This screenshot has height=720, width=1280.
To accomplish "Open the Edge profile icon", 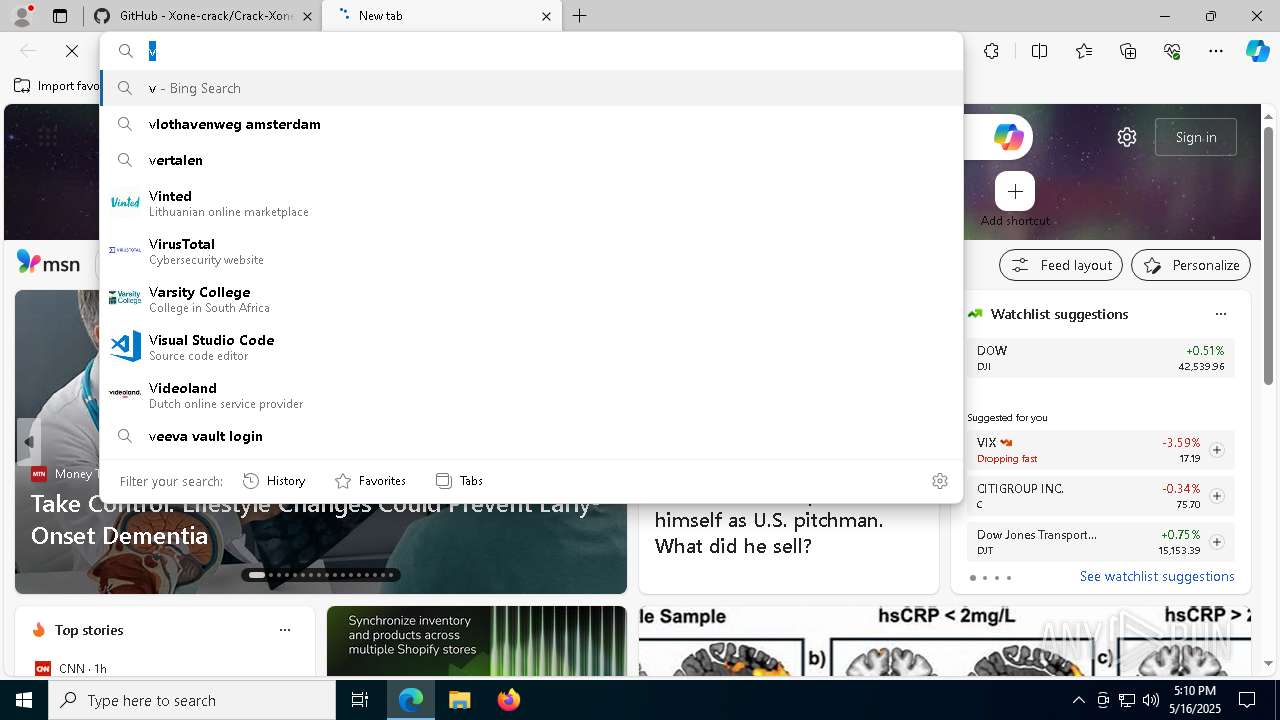I will coord(22,16).
